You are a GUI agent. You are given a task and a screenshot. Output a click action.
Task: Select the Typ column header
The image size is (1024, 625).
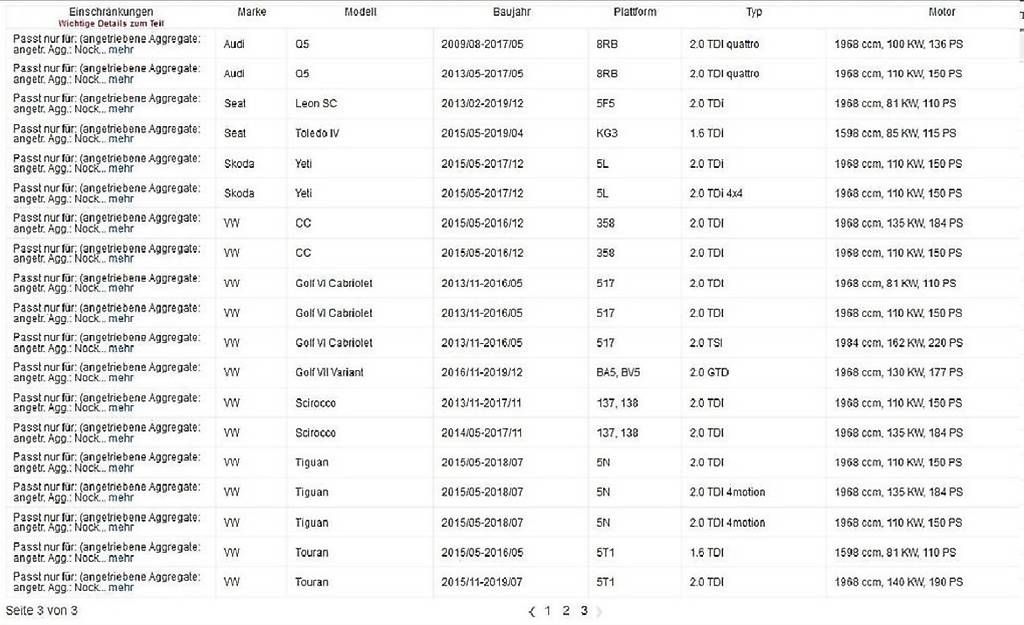click(x=753, y=12)
